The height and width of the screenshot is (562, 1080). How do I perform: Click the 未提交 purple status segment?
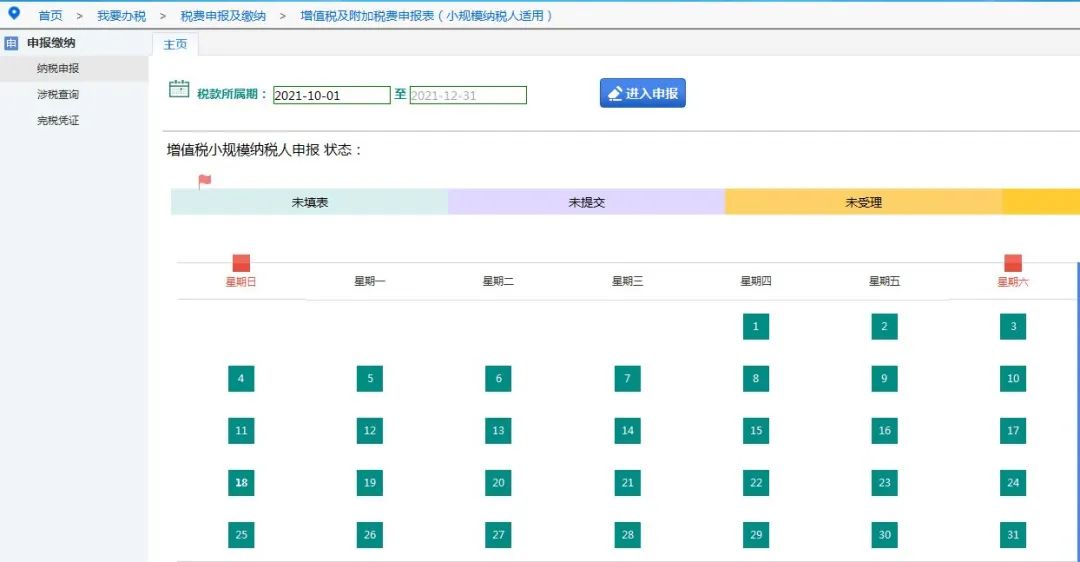pos(586,202)
